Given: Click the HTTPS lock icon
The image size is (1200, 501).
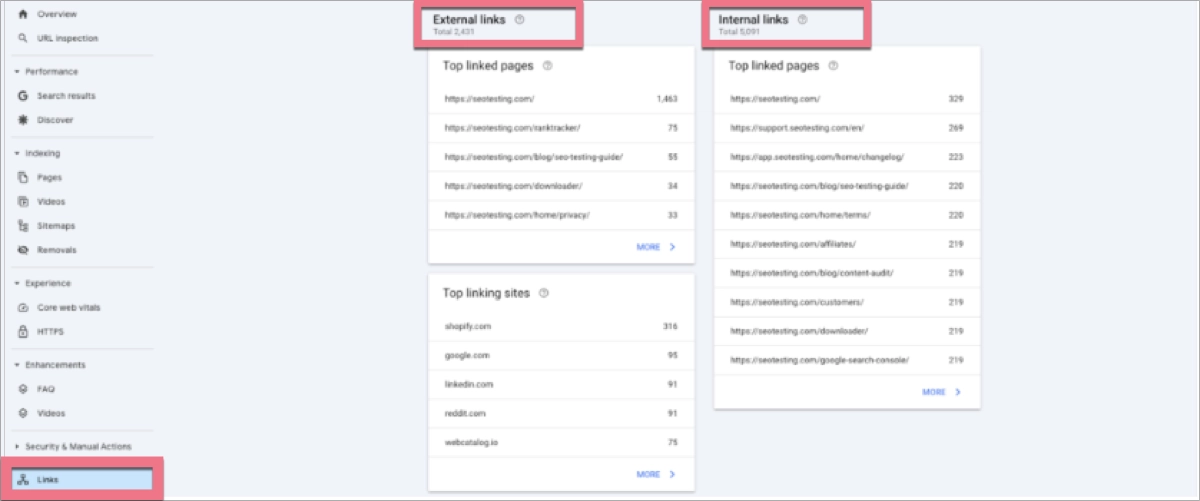Looking at the screenshot, I should [23, 331].
